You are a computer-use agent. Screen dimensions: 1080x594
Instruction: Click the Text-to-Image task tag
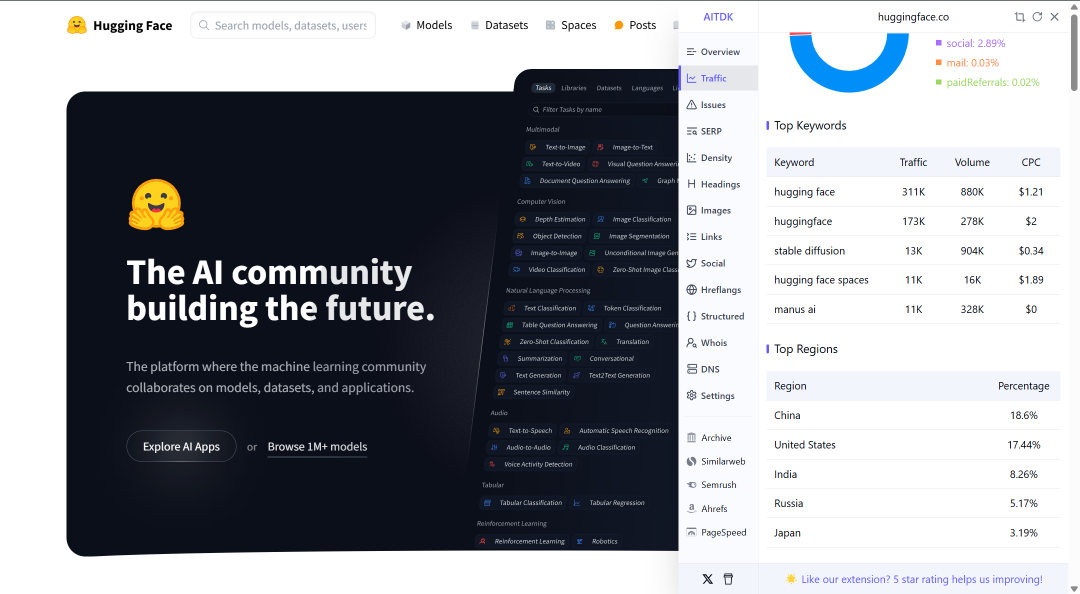tap(558, 147)
